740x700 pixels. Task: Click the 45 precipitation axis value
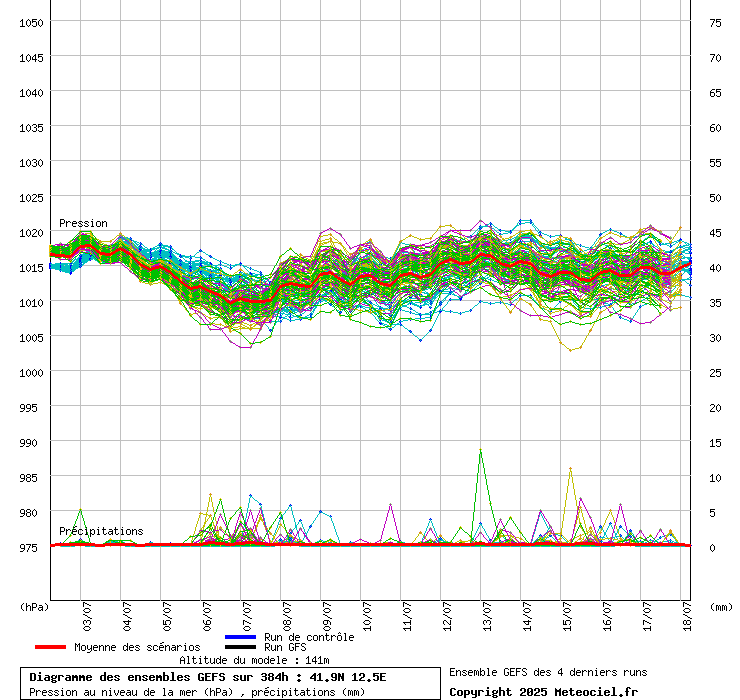[x=715, y=232]
